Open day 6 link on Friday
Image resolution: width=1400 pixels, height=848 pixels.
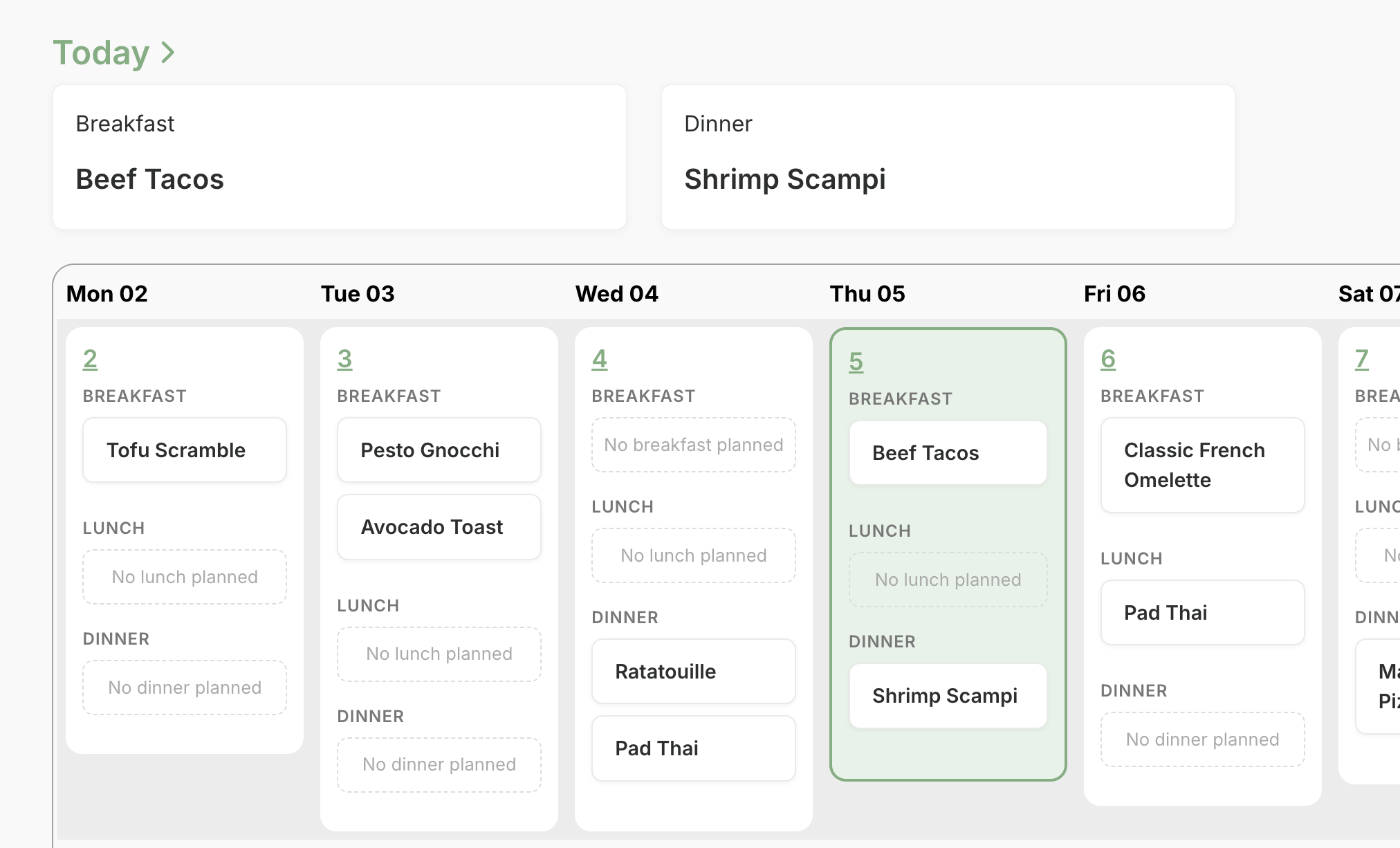1107,359
